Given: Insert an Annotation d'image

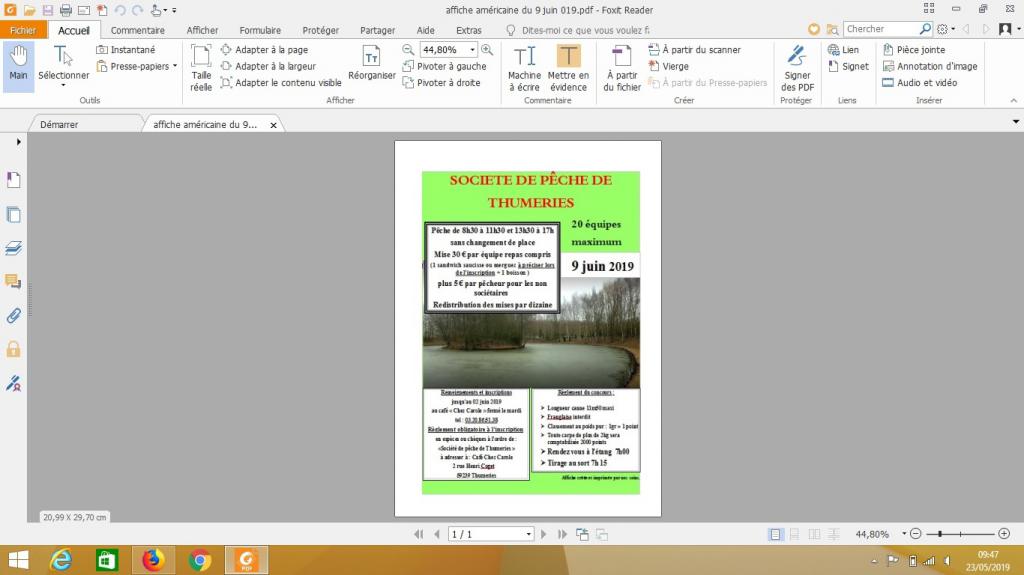Looking at the screenshot, I should pyautogui.click(x=930, y=66).
